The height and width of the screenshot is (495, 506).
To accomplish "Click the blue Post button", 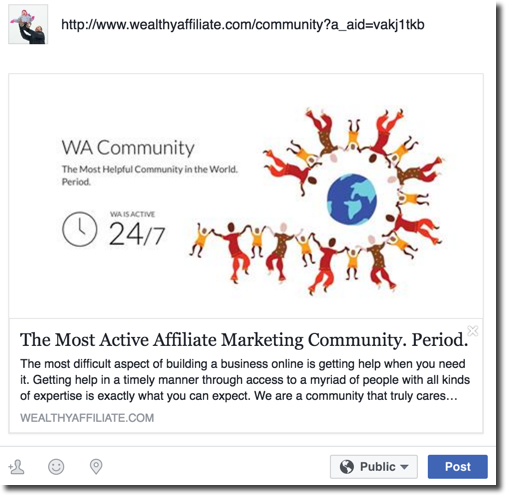I will coord(458,467).
